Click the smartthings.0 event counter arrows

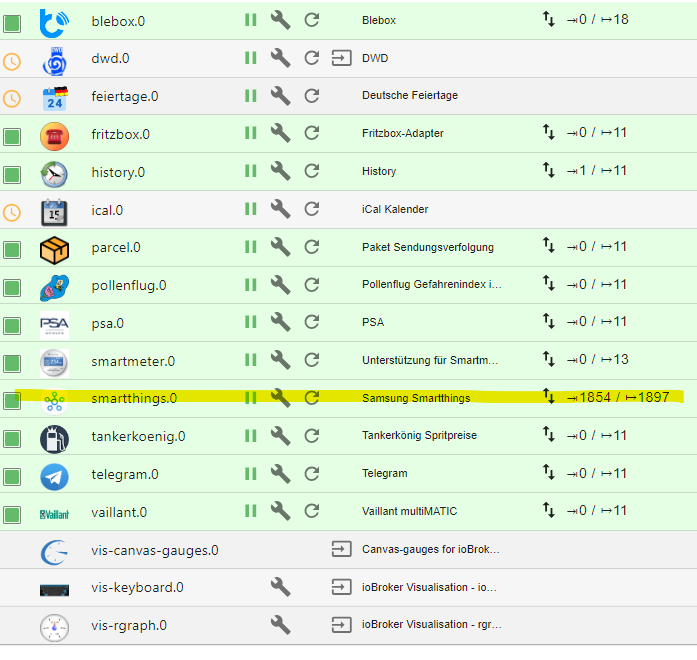point(548,397)
